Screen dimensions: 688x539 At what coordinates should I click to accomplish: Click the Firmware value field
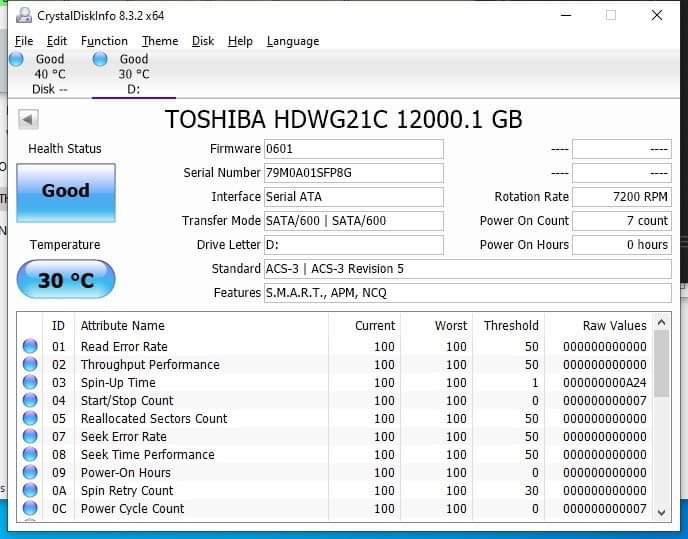[x=353, y=149]
